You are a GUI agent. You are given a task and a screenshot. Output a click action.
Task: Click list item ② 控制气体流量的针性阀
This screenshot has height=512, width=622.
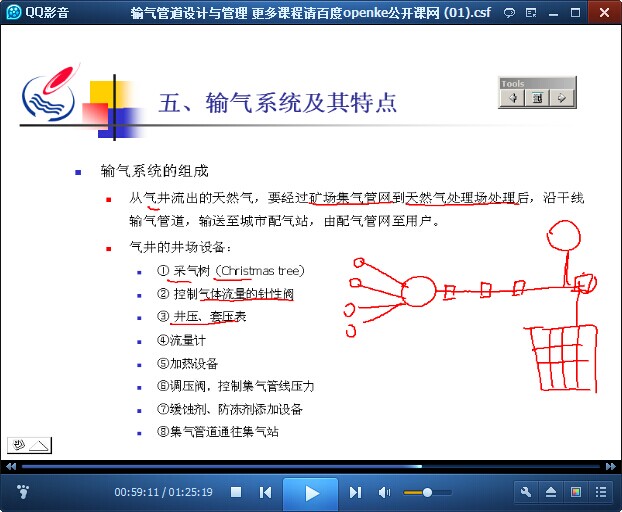225,294
